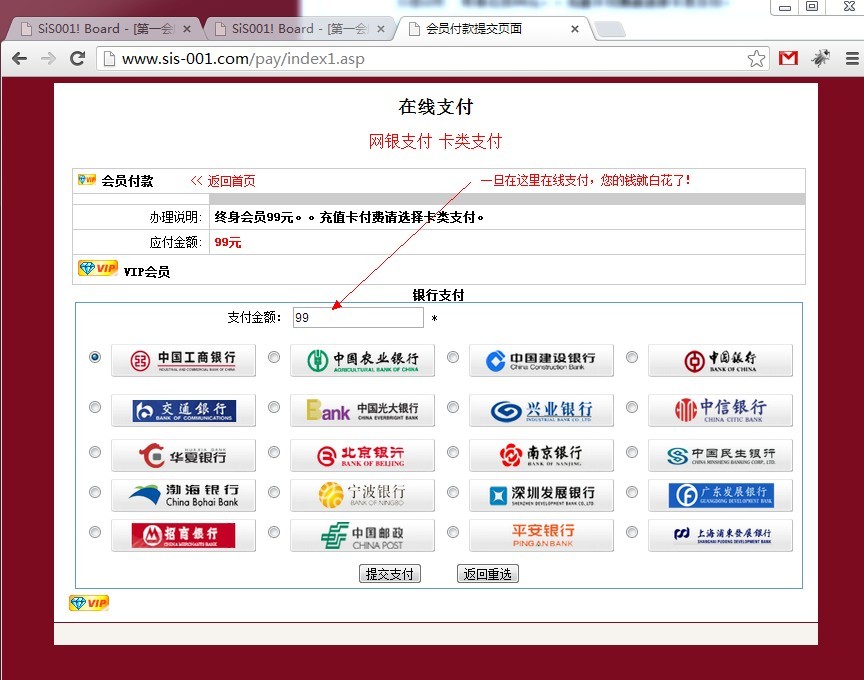Select the 中信银行 radio button

(632, 407)
